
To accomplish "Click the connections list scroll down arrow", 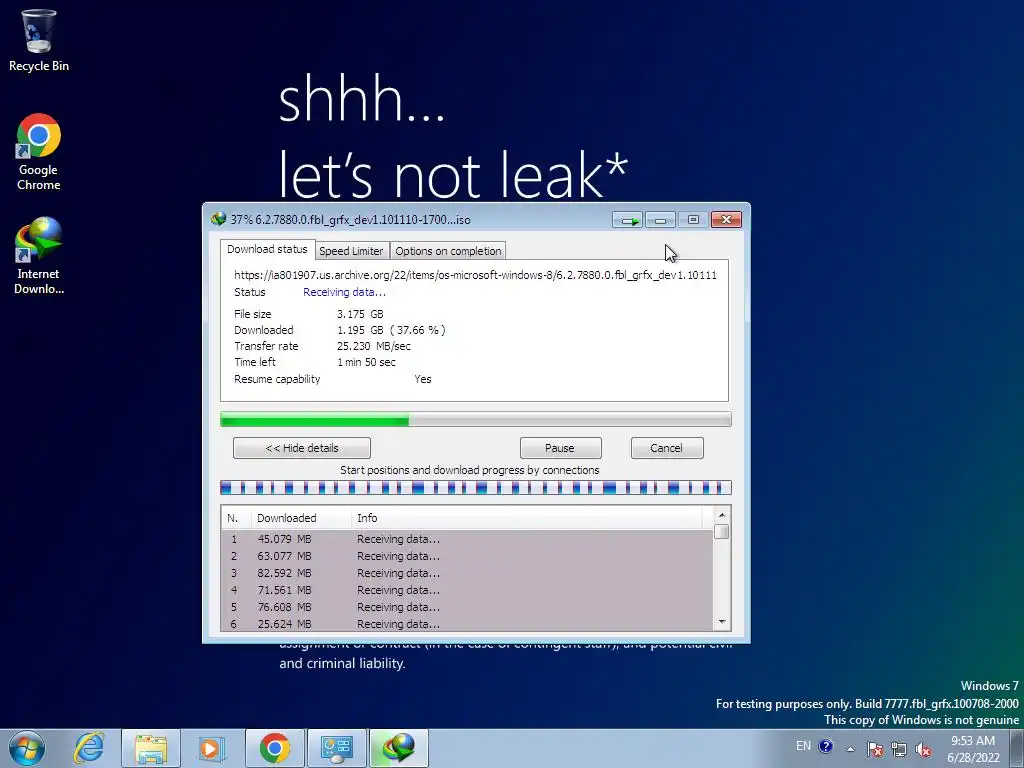I will [722, 622].
